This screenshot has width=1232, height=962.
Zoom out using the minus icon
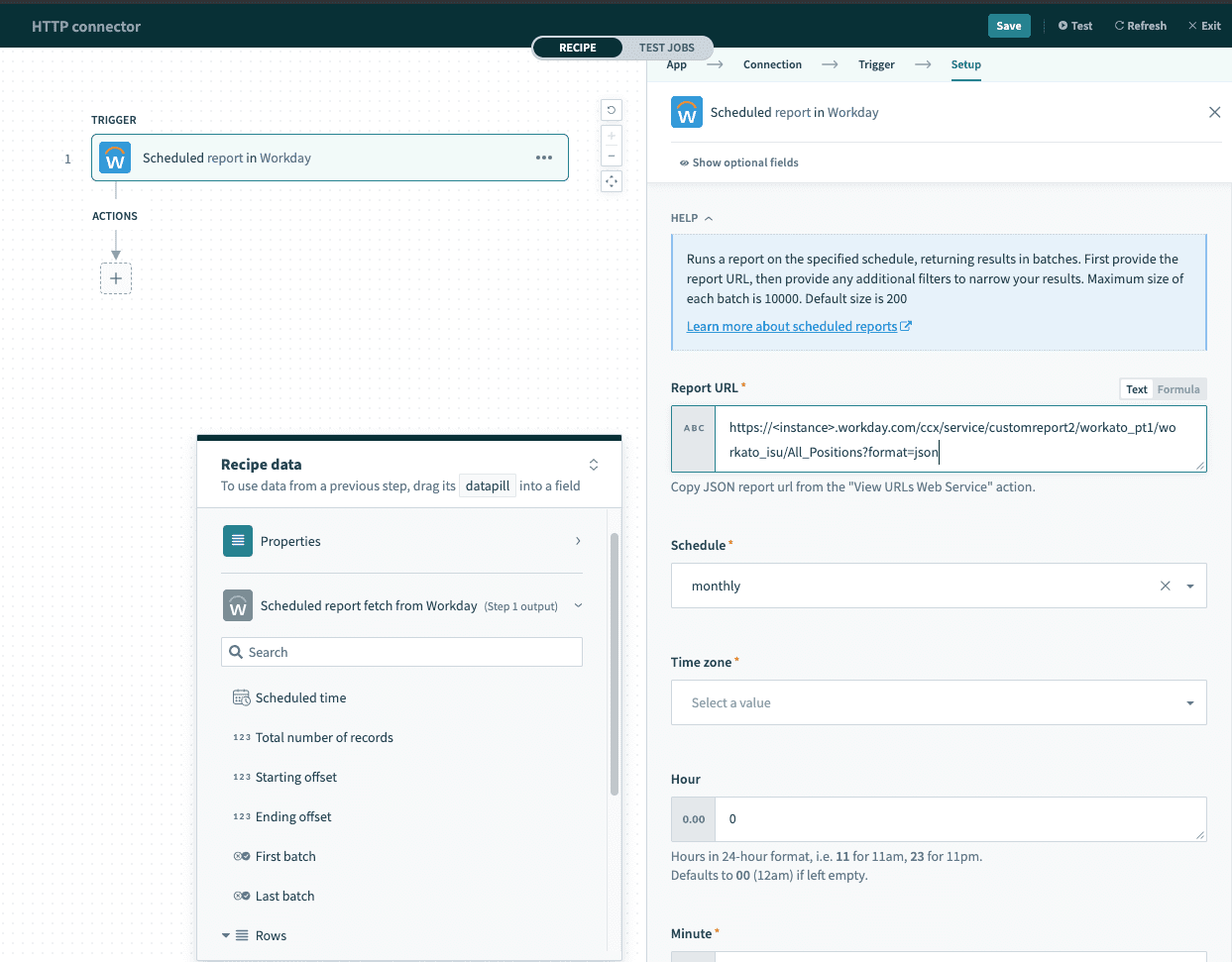[612, 155]
